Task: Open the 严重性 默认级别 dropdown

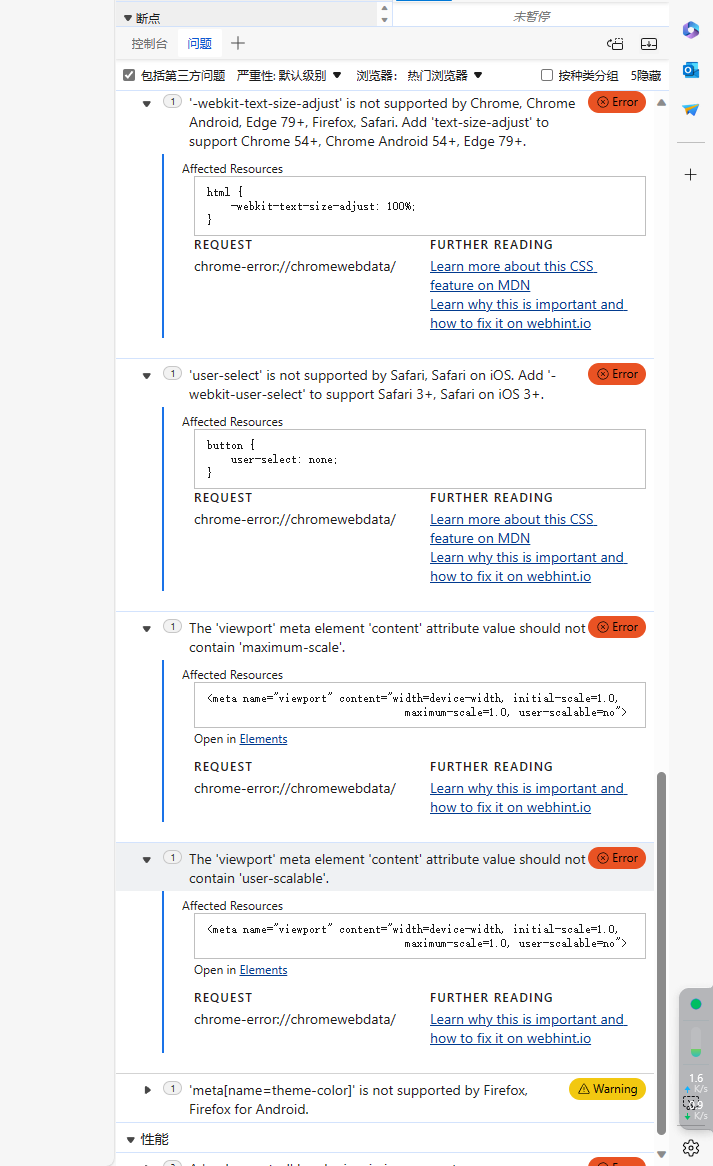Action: (x=290, y=75)
